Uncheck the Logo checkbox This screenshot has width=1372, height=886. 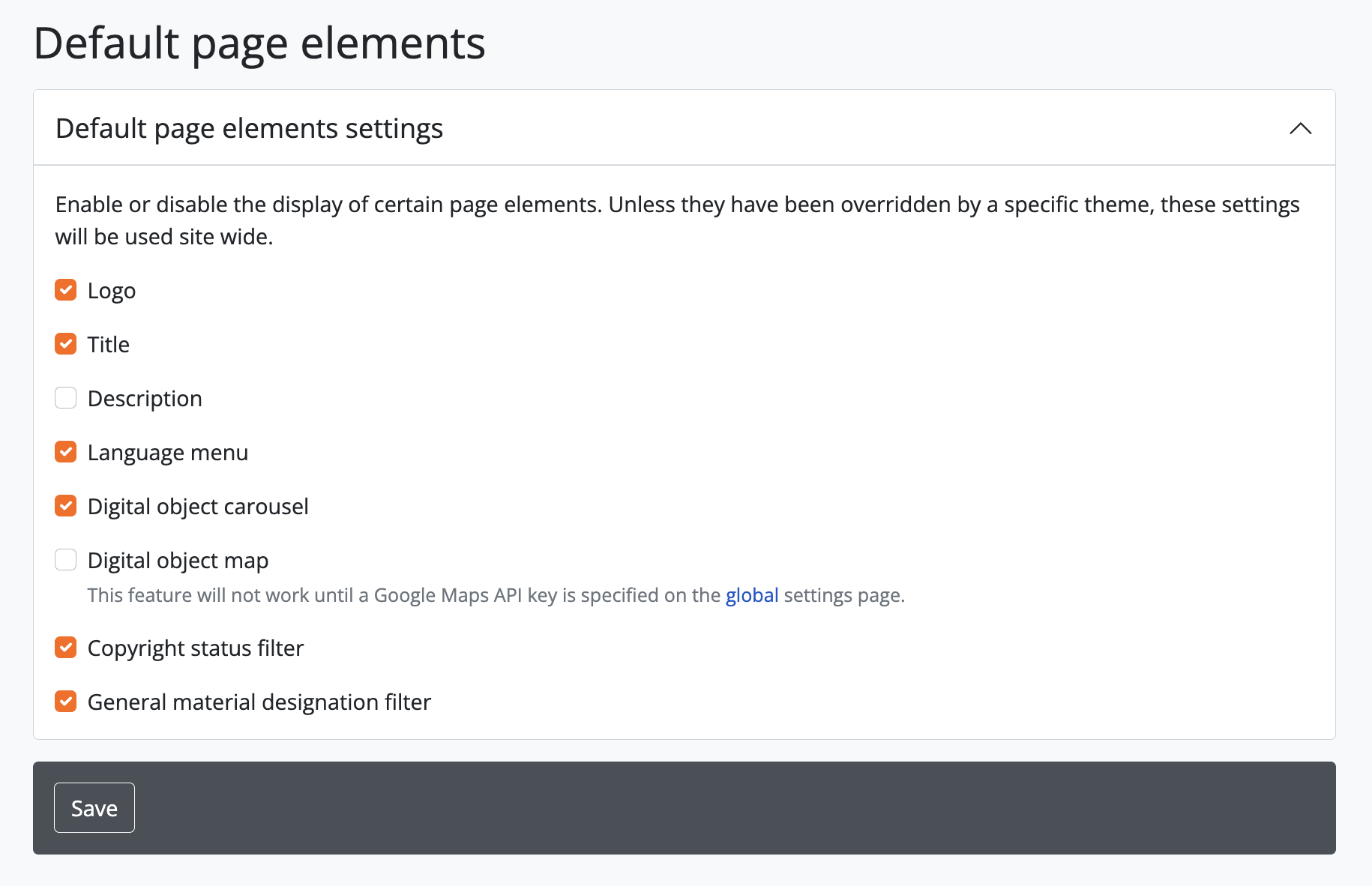66,290
